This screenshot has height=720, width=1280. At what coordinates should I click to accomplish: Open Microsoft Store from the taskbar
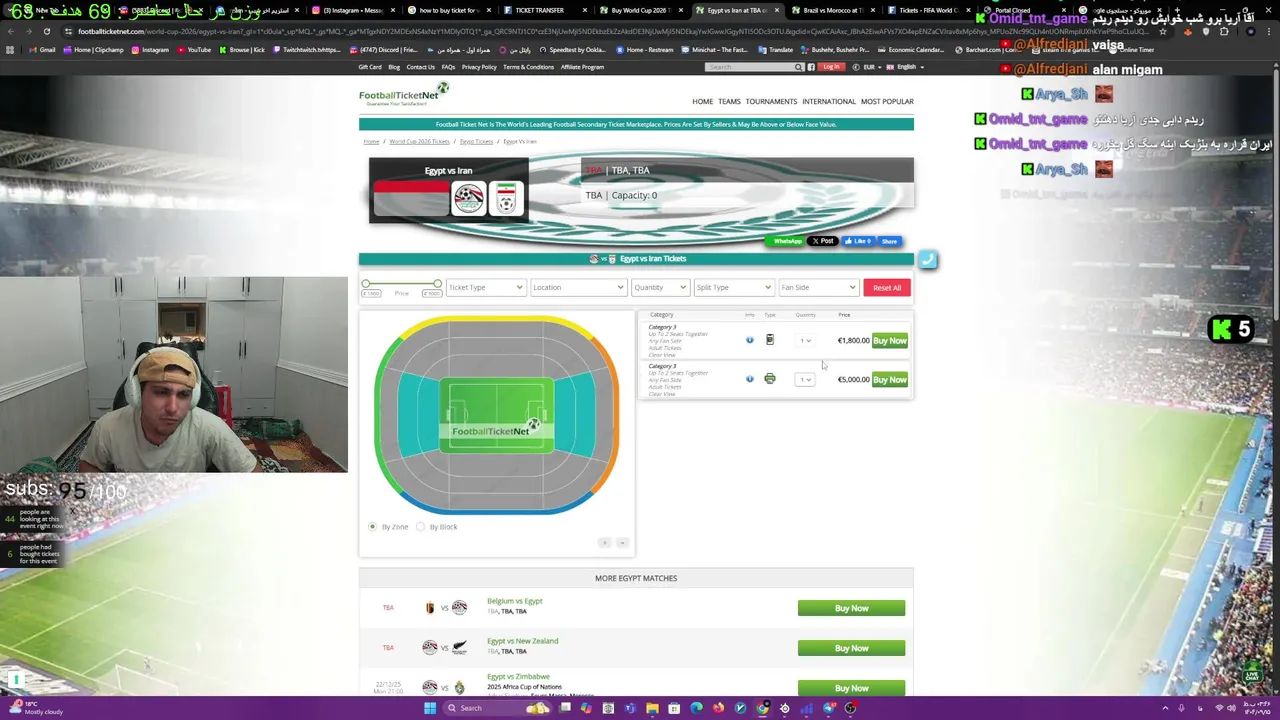(674, 708)
